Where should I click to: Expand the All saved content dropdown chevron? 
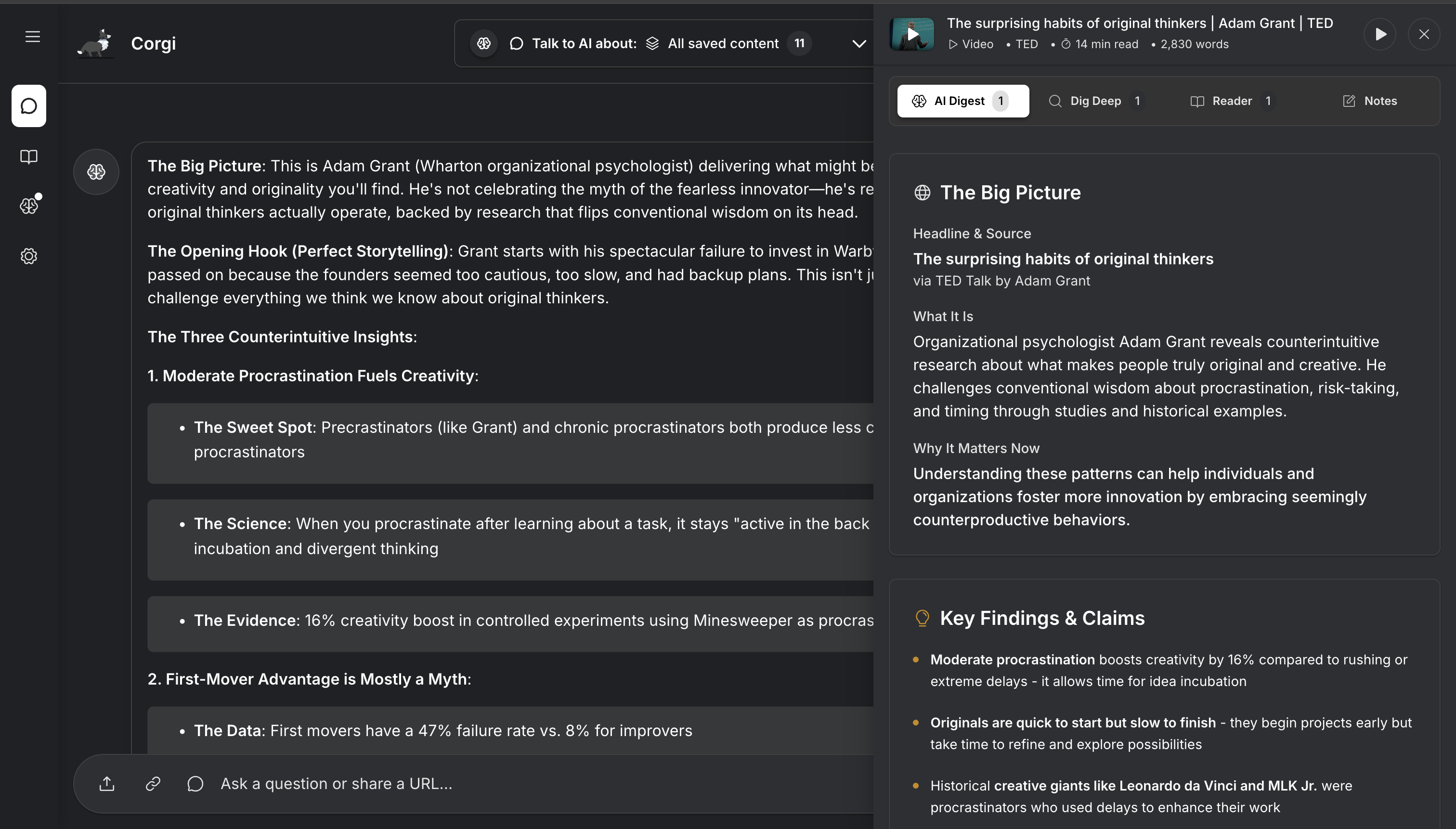858,44
